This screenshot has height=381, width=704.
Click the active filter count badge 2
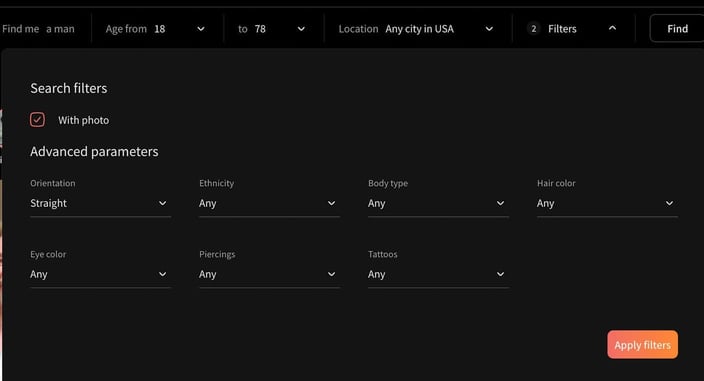click(x=533, y=29)
